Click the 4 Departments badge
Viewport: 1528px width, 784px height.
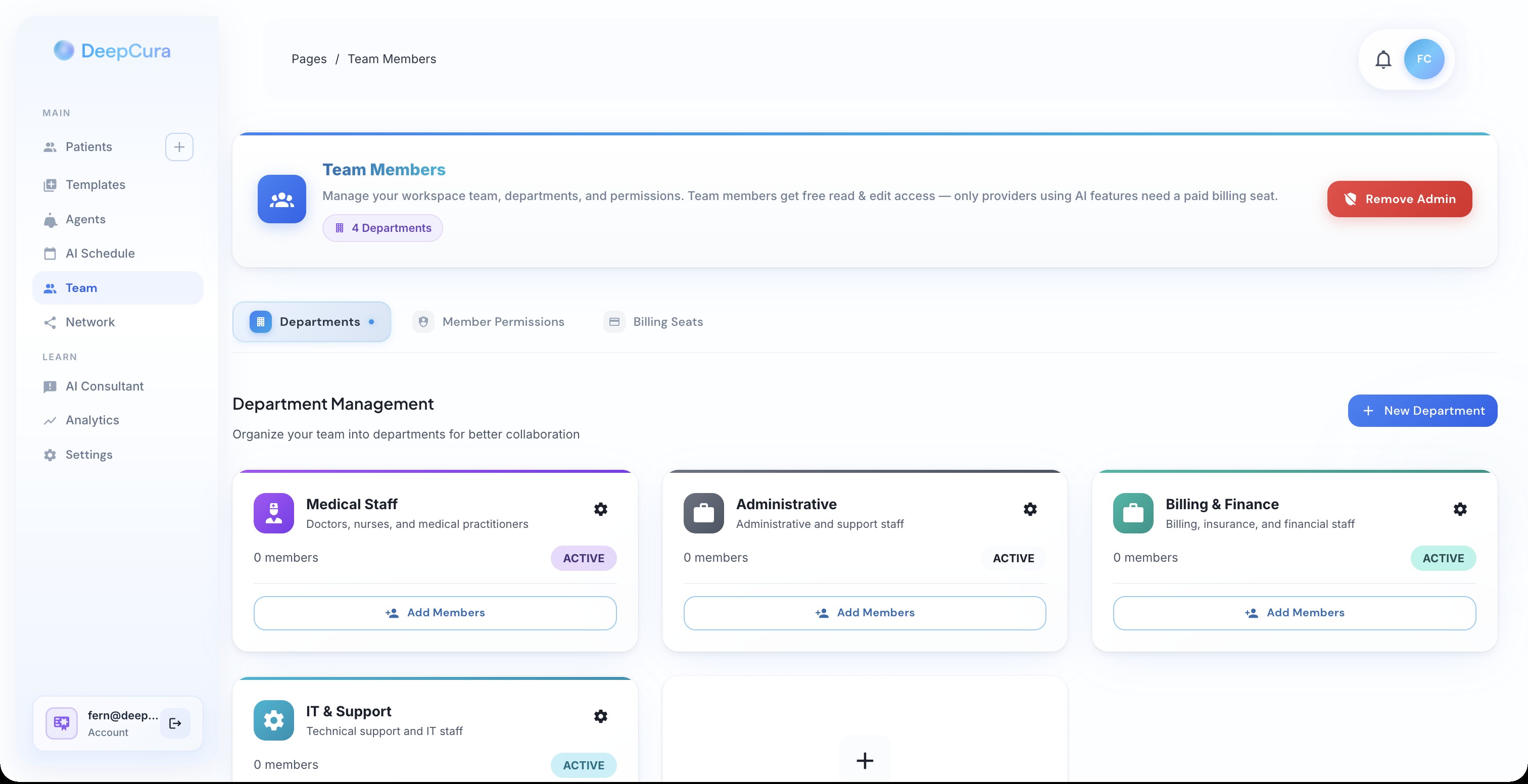383,228
